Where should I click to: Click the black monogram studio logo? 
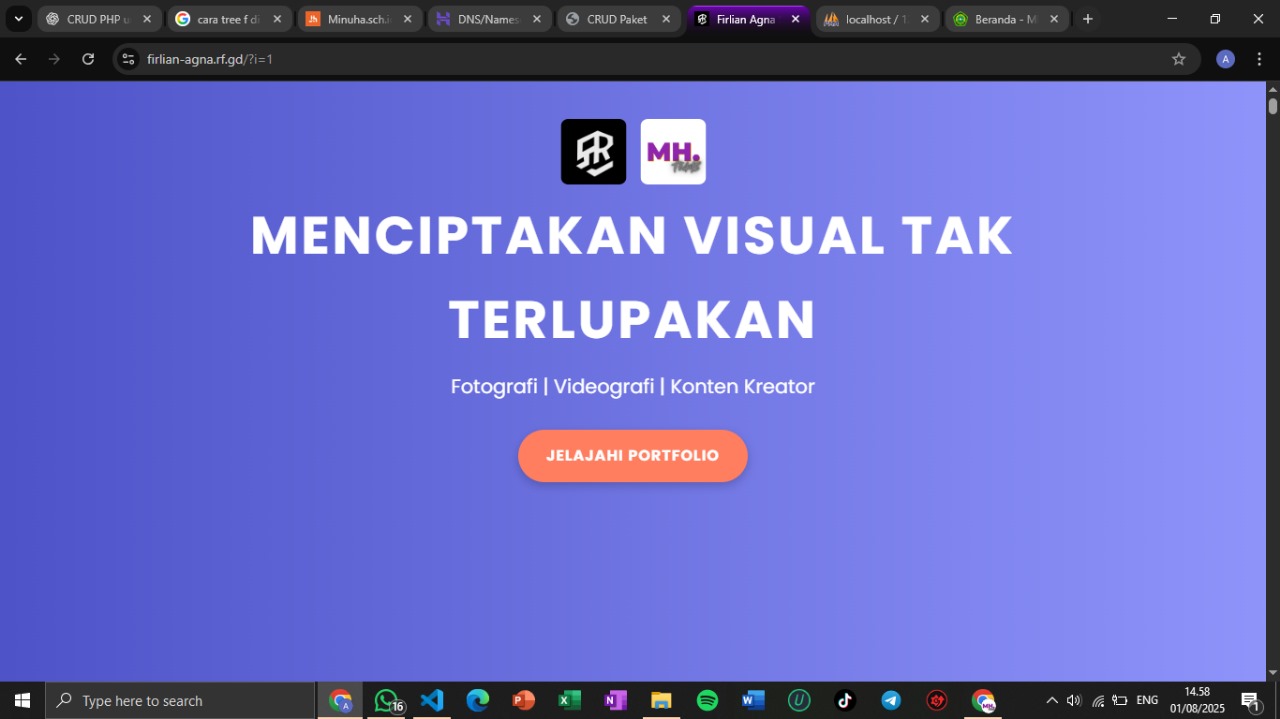(593, 151)
